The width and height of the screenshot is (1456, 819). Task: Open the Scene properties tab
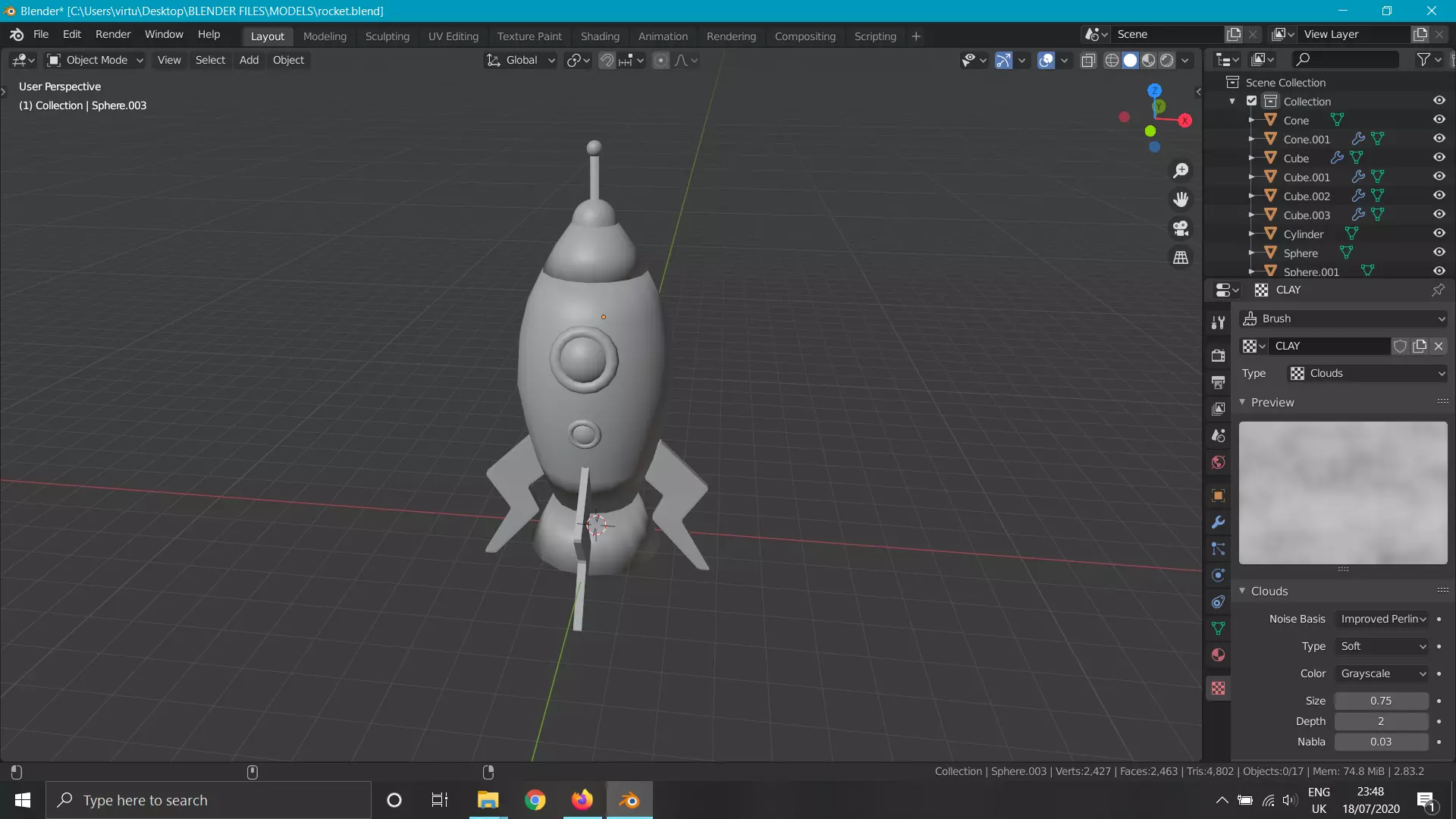[1218, 435]
